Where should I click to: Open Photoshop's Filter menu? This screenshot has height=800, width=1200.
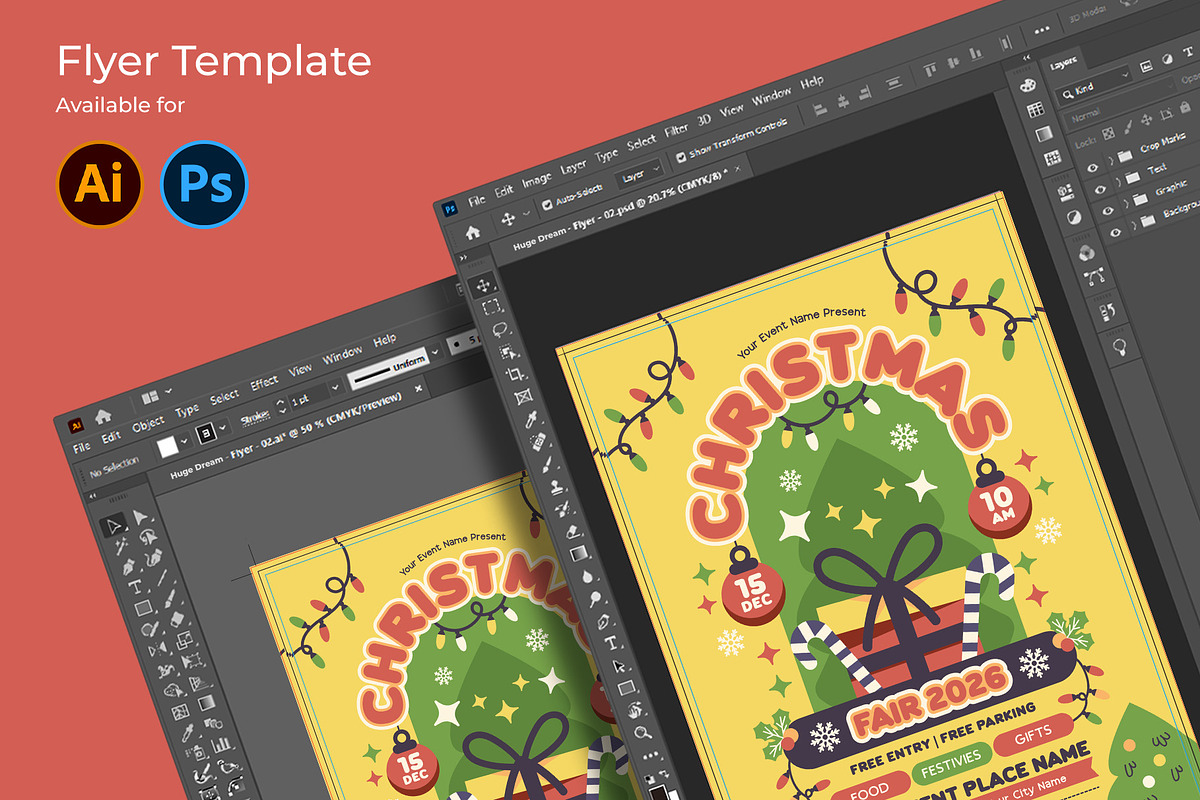[x=676, y=130]
